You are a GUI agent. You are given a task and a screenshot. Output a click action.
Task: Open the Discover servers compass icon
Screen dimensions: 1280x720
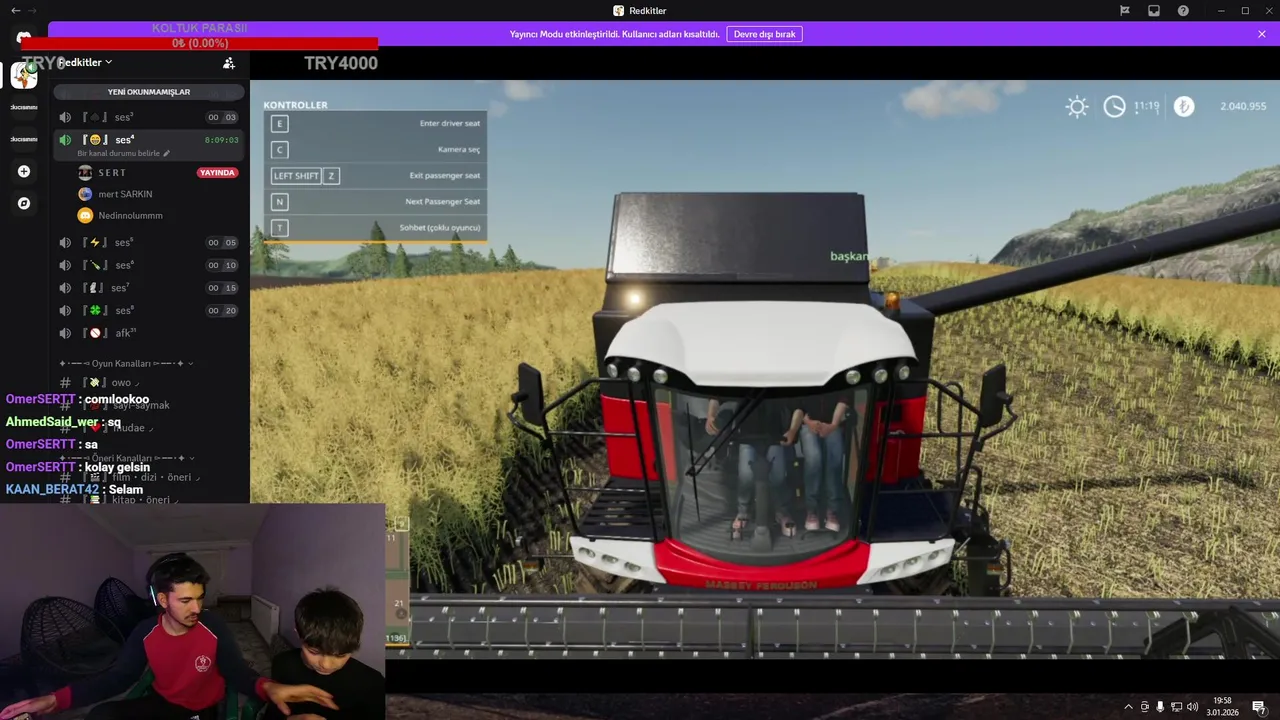(x=24, y=203)
